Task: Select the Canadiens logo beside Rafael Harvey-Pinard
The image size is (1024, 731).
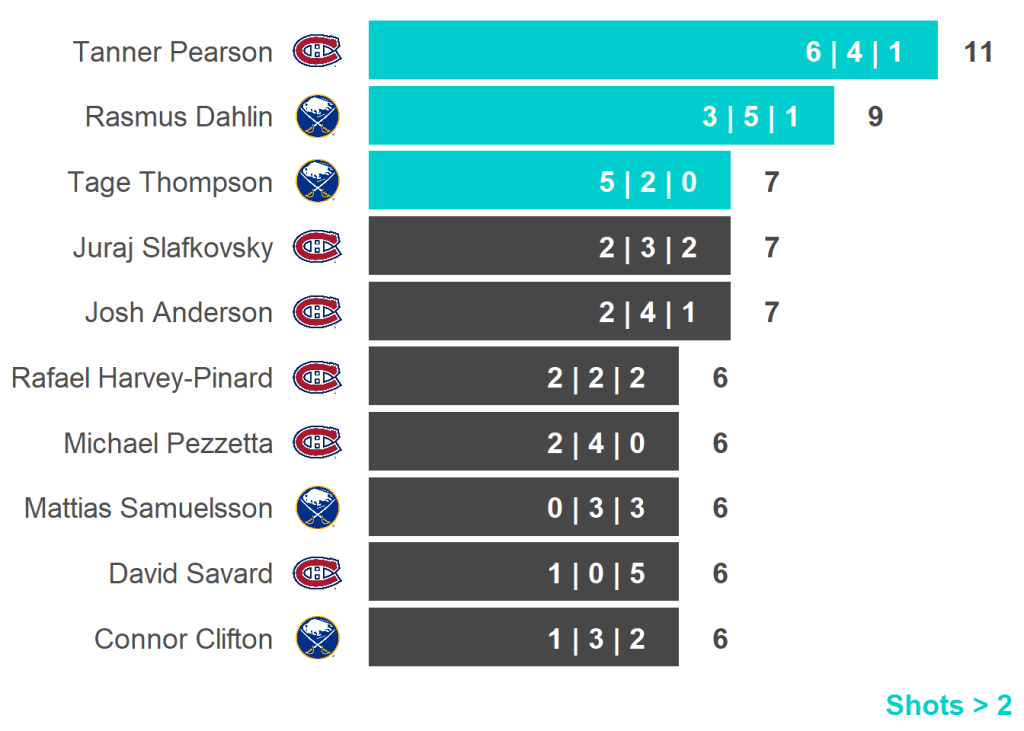Action: click(x=317, y=377)
